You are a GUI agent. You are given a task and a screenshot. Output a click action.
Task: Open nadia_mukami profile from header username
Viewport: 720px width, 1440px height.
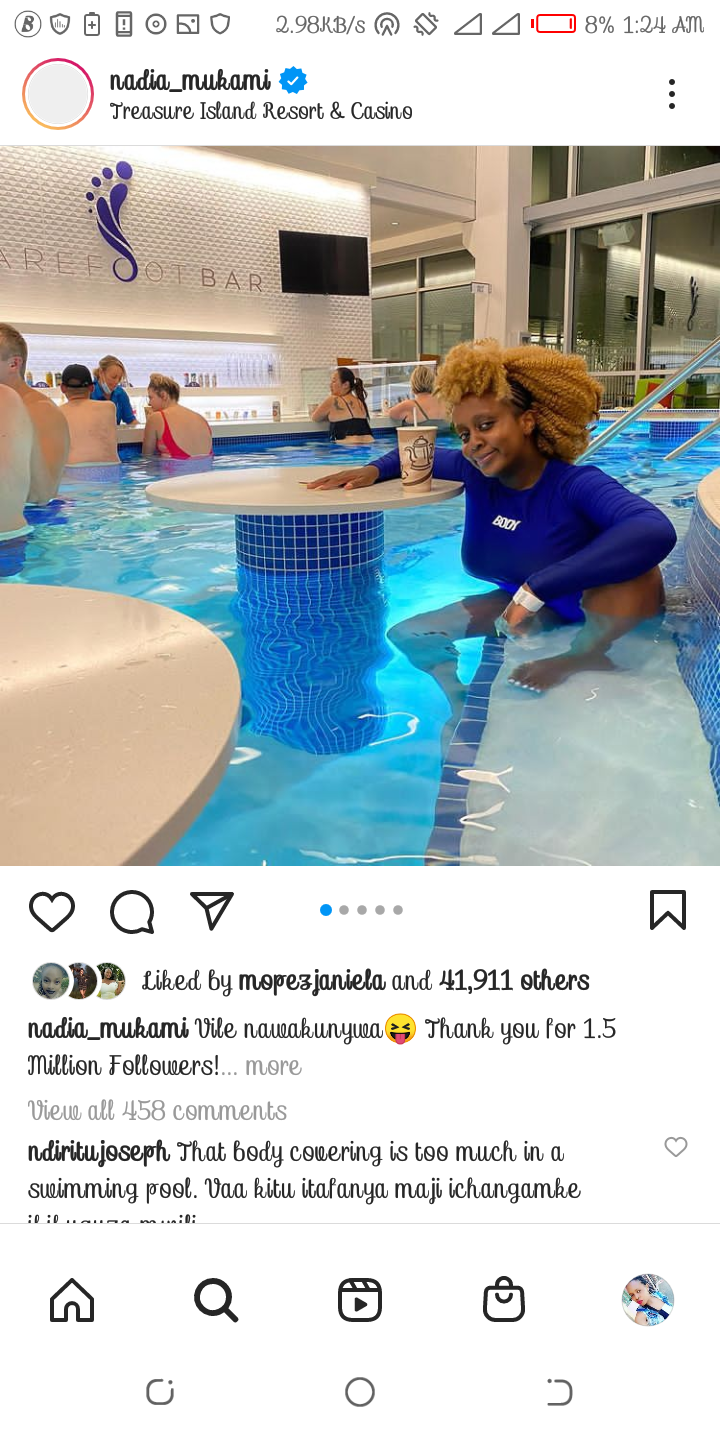(190, 80)
